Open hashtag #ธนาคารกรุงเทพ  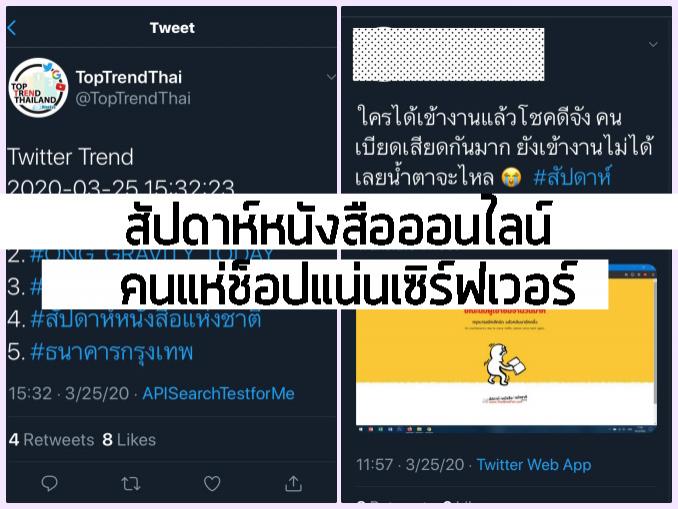(x=112, y=352)
